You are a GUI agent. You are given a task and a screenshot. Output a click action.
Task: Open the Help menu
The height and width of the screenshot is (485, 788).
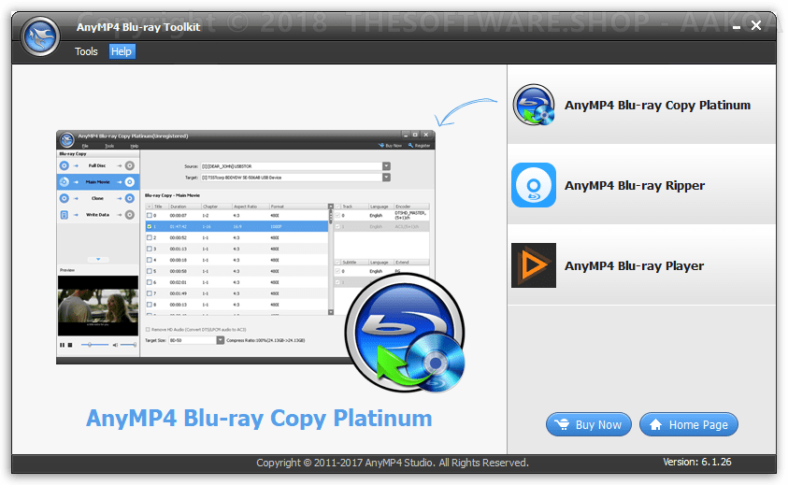[x=122, y=51]
